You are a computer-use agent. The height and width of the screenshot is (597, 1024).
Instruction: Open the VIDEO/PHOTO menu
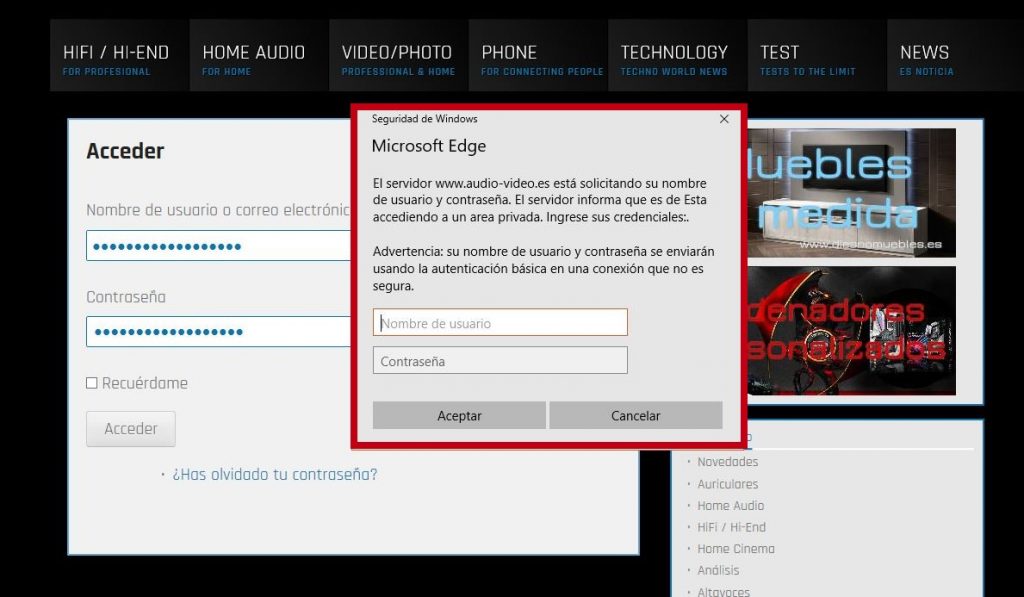[398, 56]
